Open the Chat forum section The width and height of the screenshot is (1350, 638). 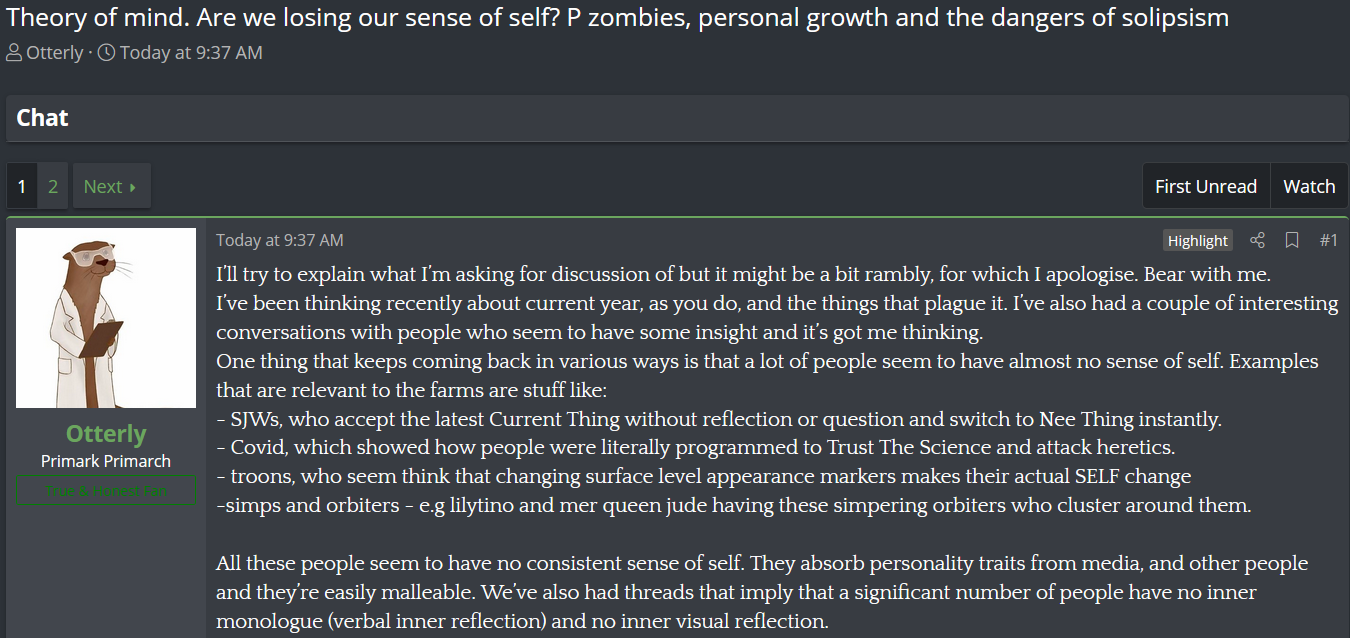click(x=43, y=118)
